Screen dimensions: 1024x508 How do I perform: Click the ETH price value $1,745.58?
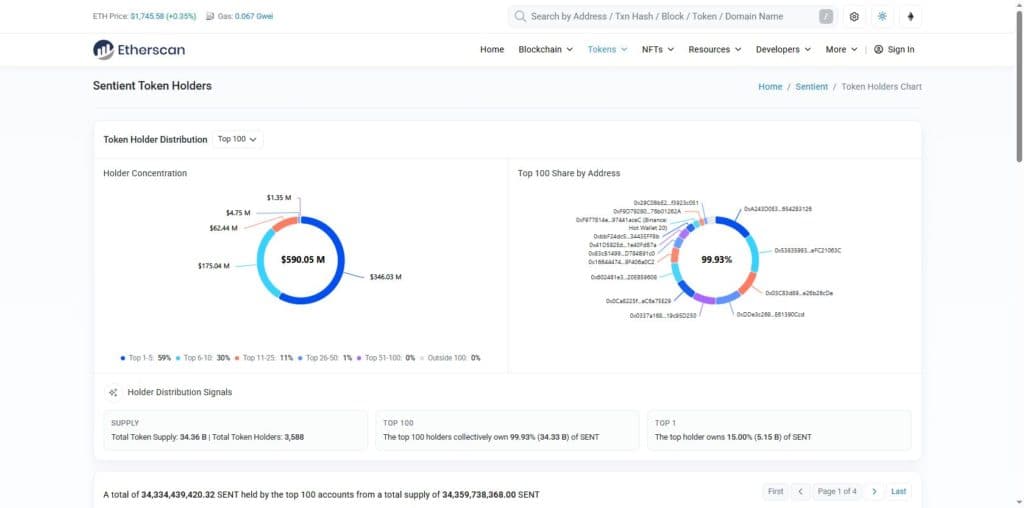147,16
